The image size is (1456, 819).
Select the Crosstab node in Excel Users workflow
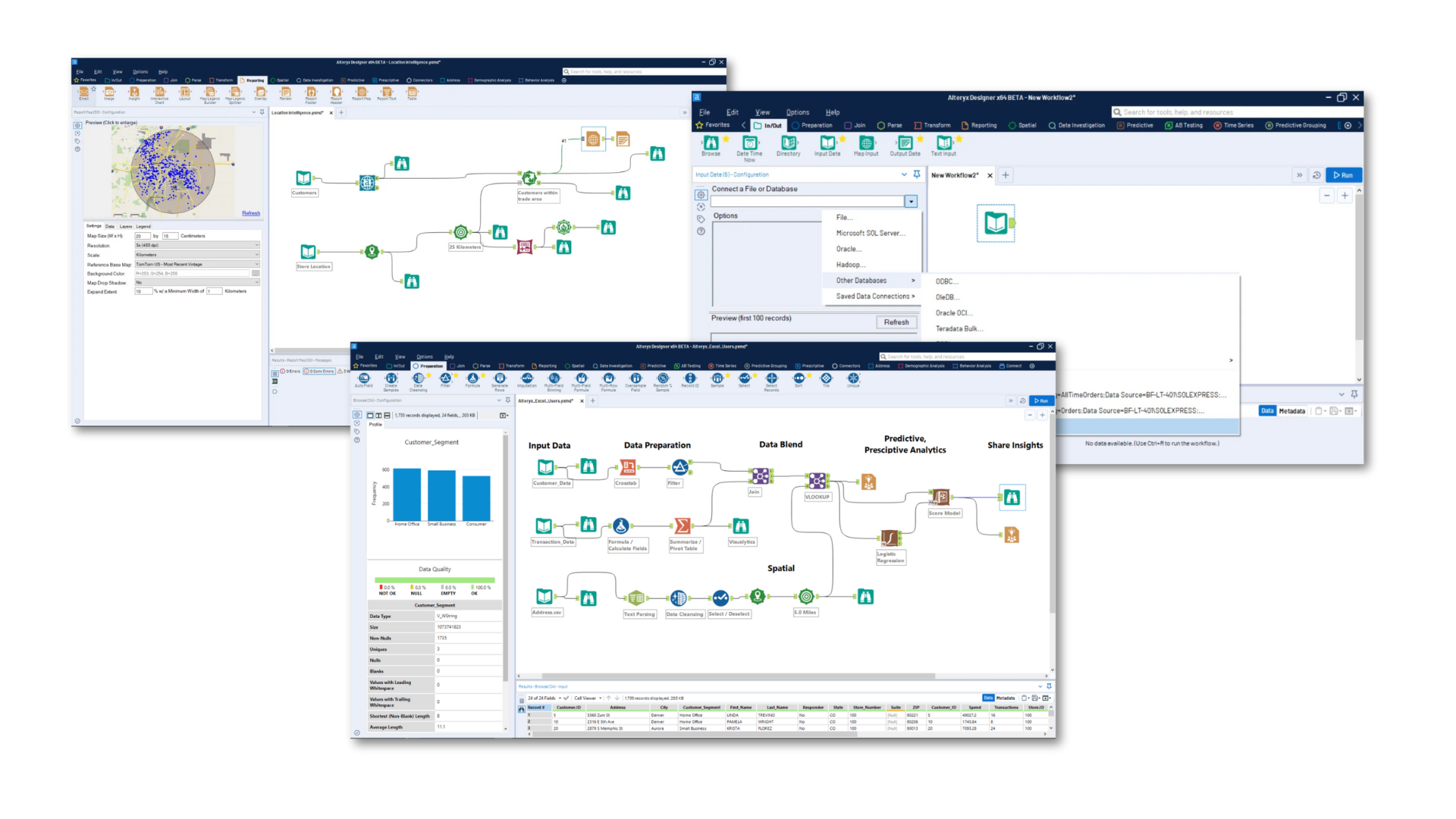(628, 467)
